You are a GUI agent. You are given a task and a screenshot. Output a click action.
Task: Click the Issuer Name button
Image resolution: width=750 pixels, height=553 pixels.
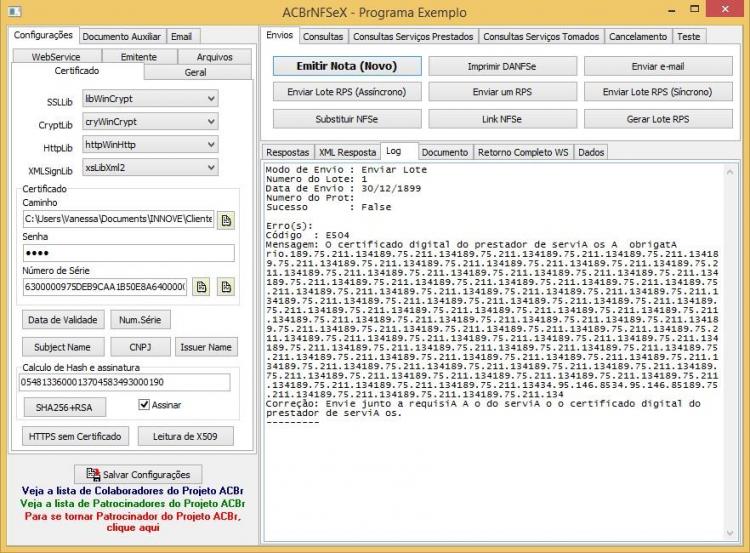pyautogui.click(x=206, y=347)
